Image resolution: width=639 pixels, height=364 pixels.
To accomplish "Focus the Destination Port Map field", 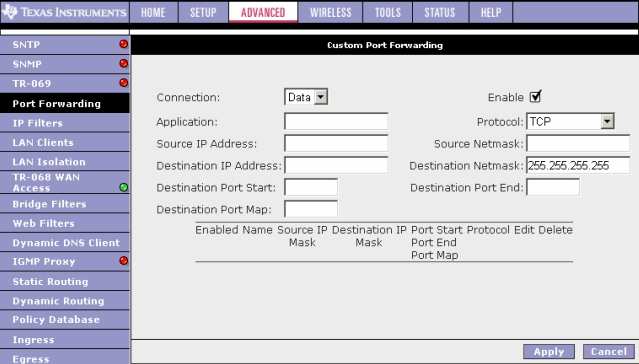I will coord(311,209).
